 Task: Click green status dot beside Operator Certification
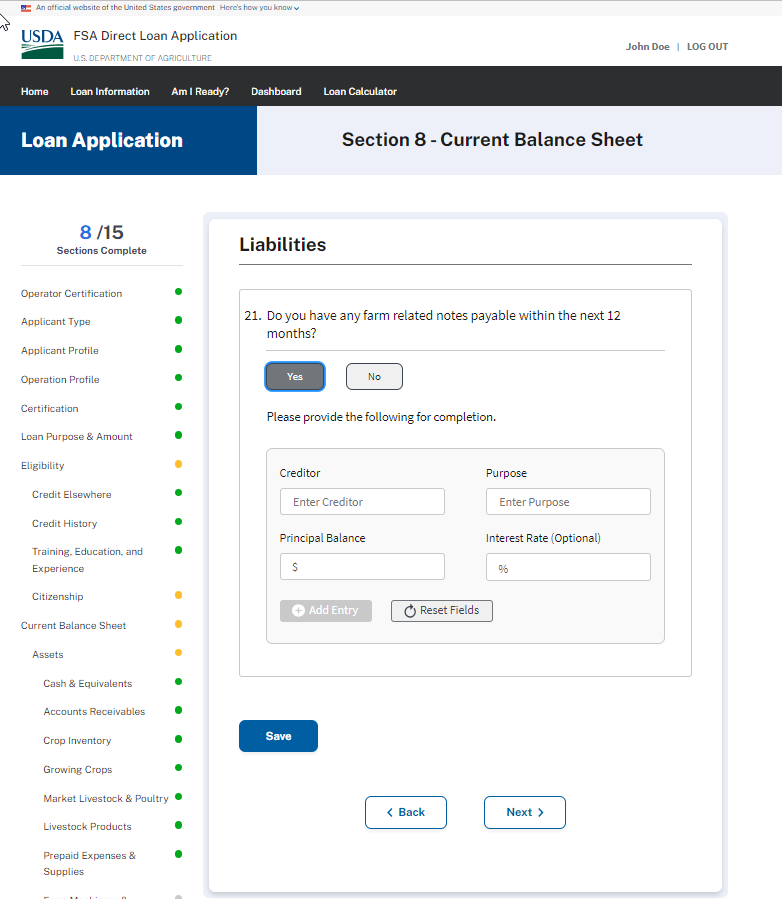tap(178, 292)
